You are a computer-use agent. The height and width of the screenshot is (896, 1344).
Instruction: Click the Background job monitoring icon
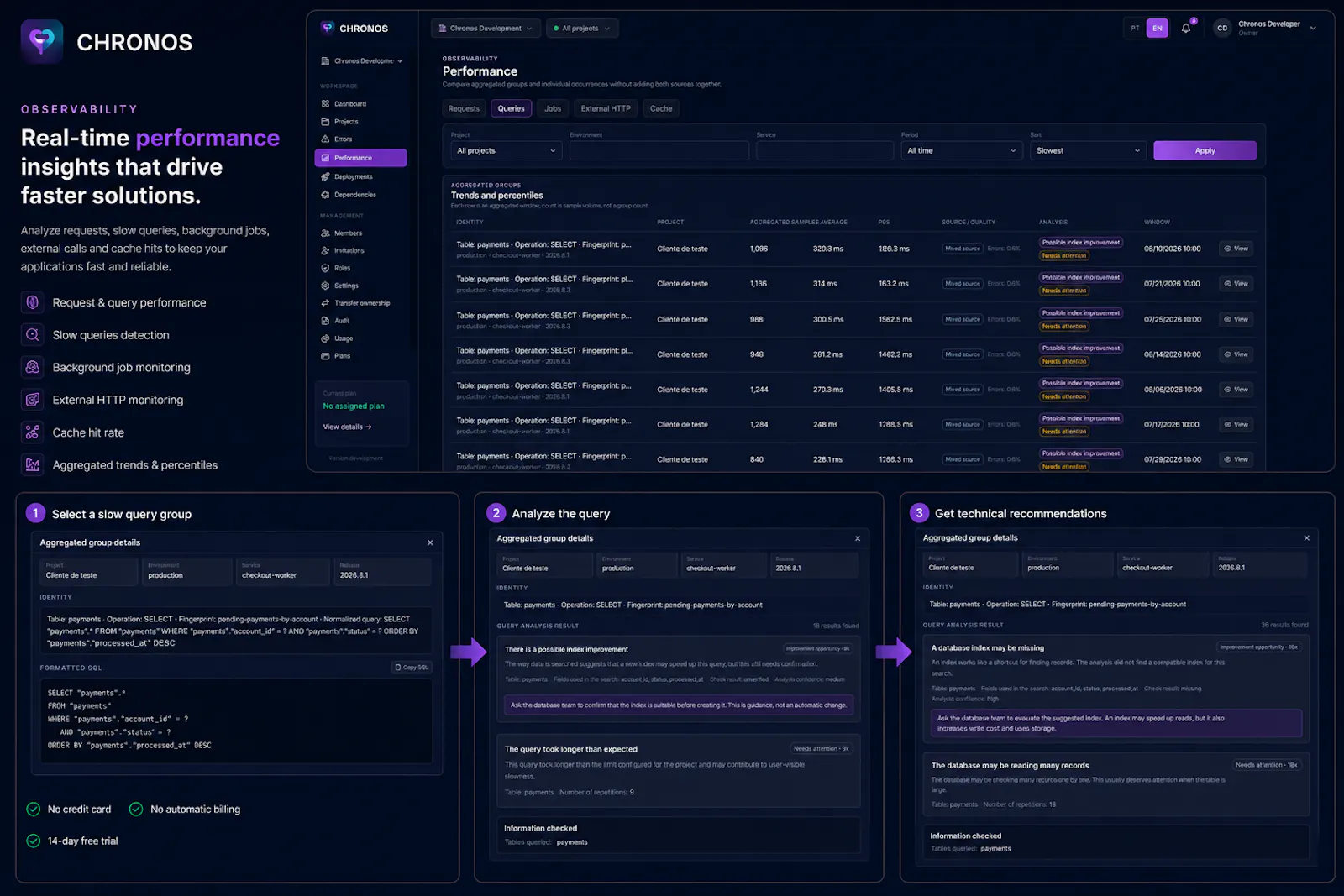(x=33, y=368)
